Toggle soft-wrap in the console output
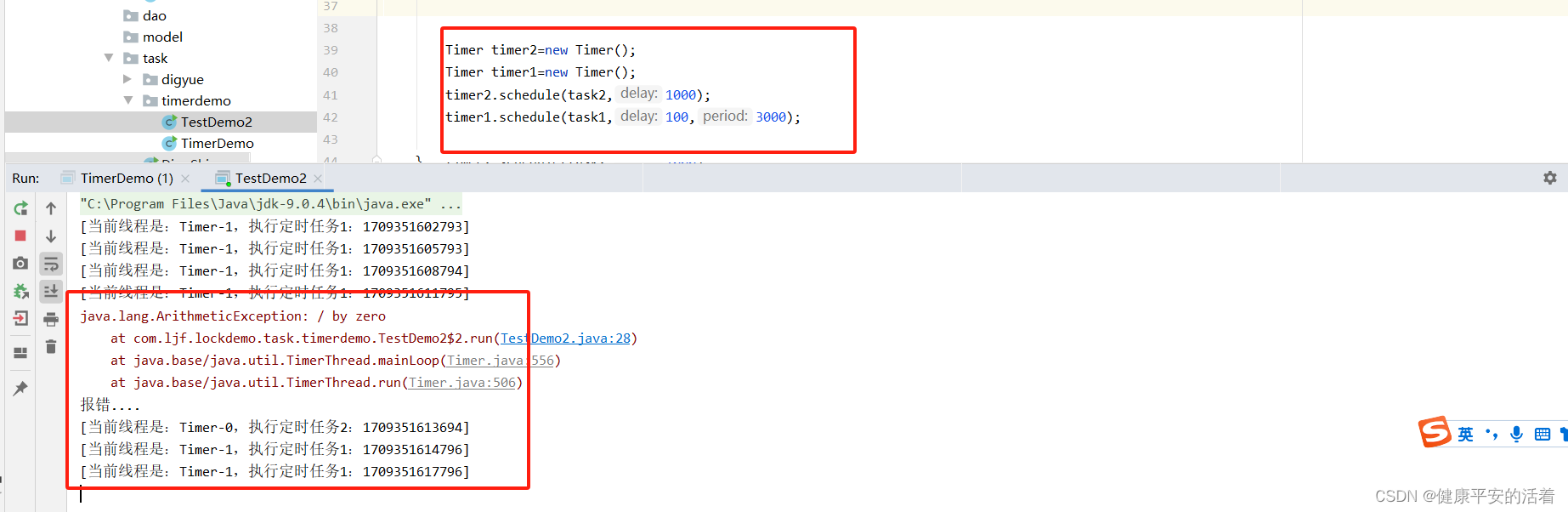Viewport: 1568px width, 512px height. click(x=51, y=264)
